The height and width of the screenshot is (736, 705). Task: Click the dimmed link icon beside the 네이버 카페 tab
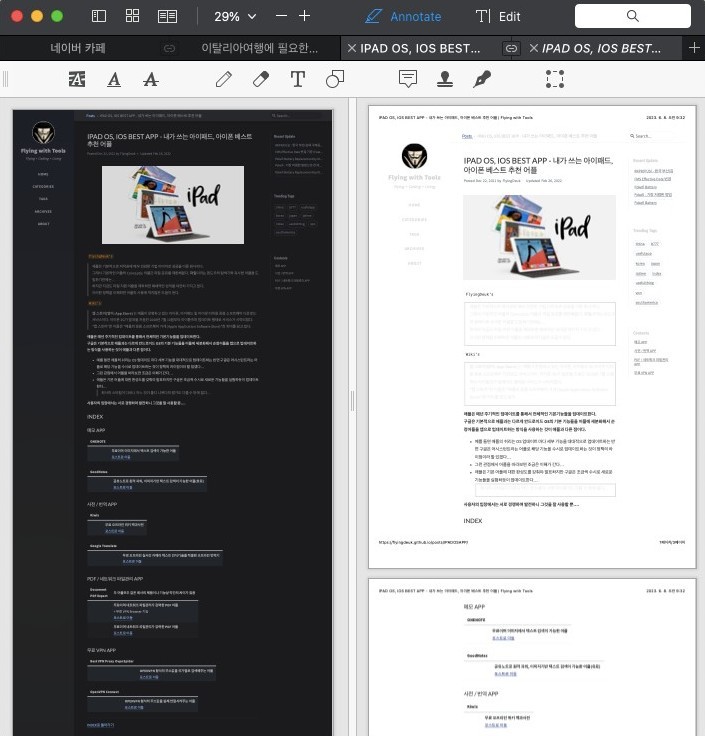(169, 48)
